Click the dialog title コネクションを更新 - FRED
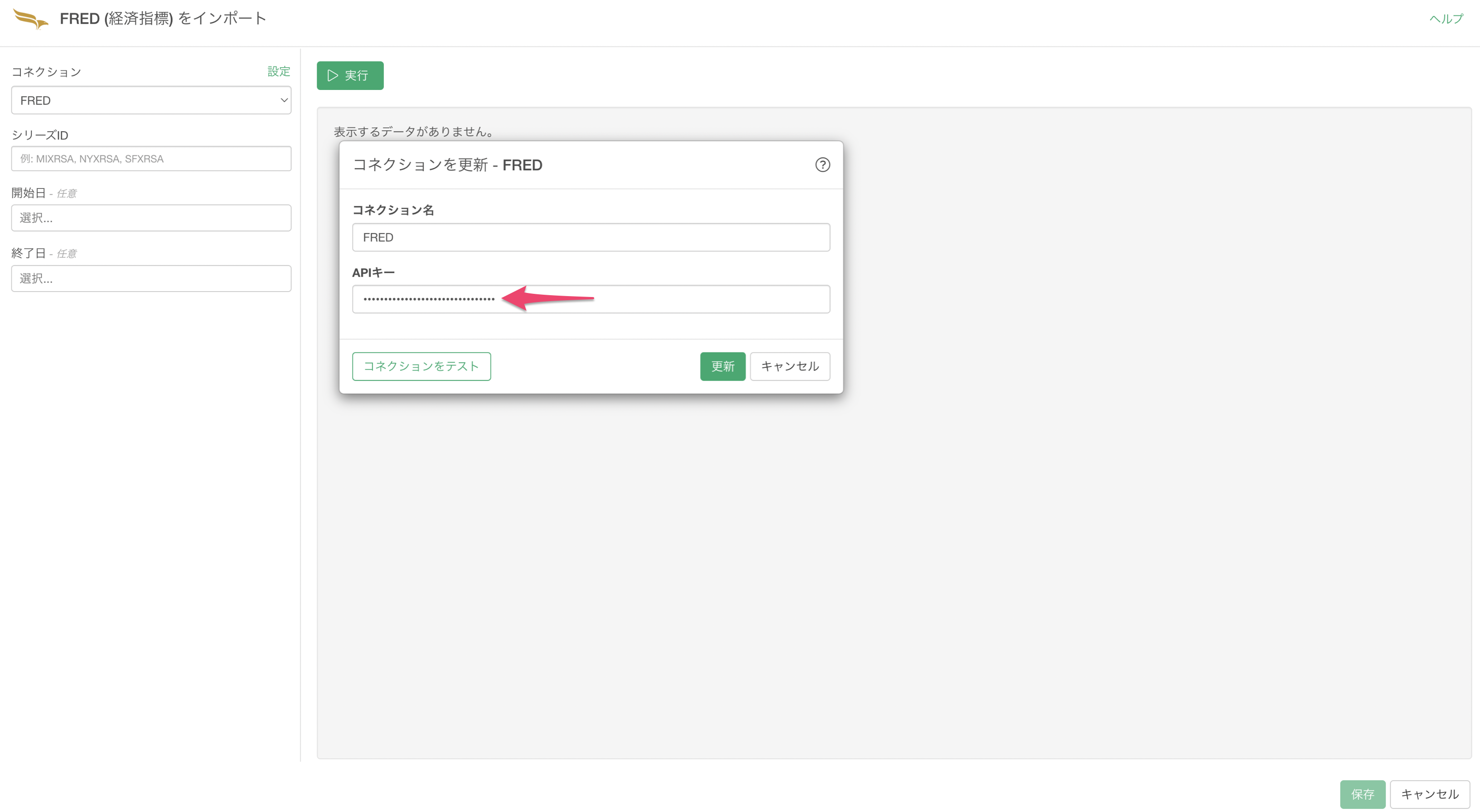Viewport: 1480px width, 812px height. (x=447, y=165)
